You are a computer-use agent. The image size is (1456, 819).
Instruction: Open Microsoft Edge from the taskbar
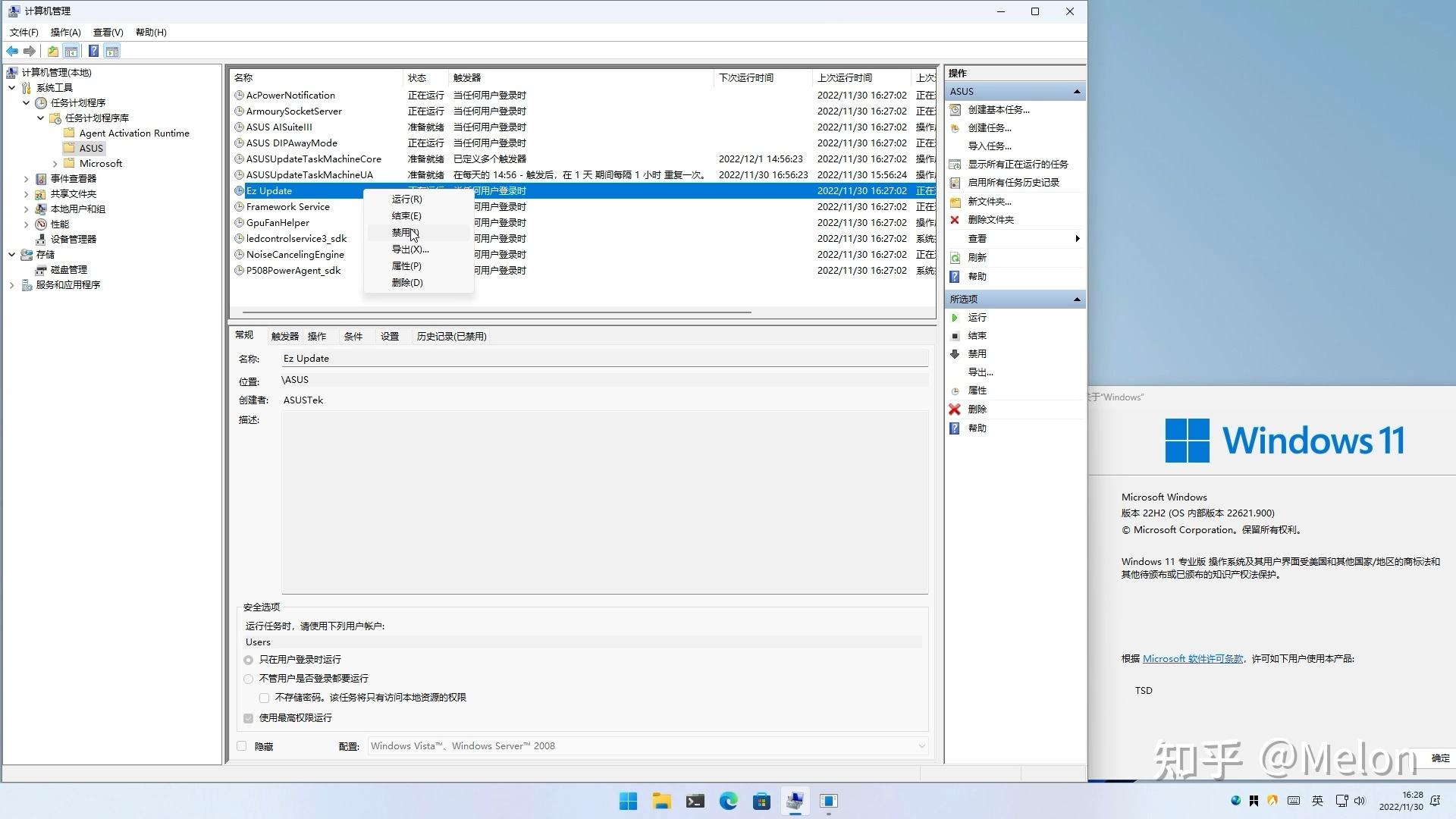click(728, 802)
